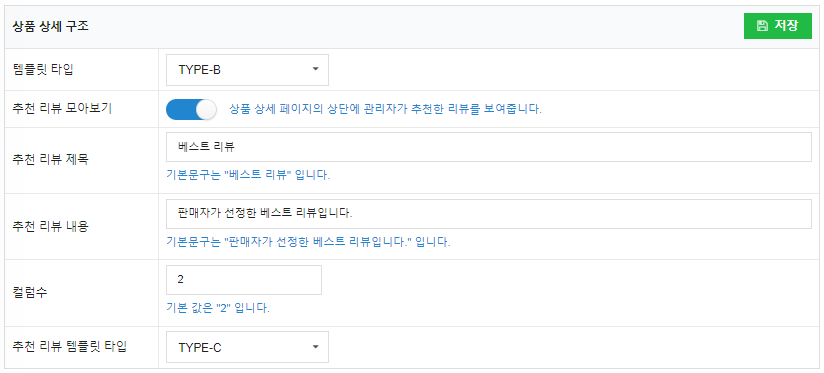Image resolution: width=824 pixels, height=373 pixels.
Task: Focus the 추천 리뷰 내용 input field
Action: [x=489, y=214]
